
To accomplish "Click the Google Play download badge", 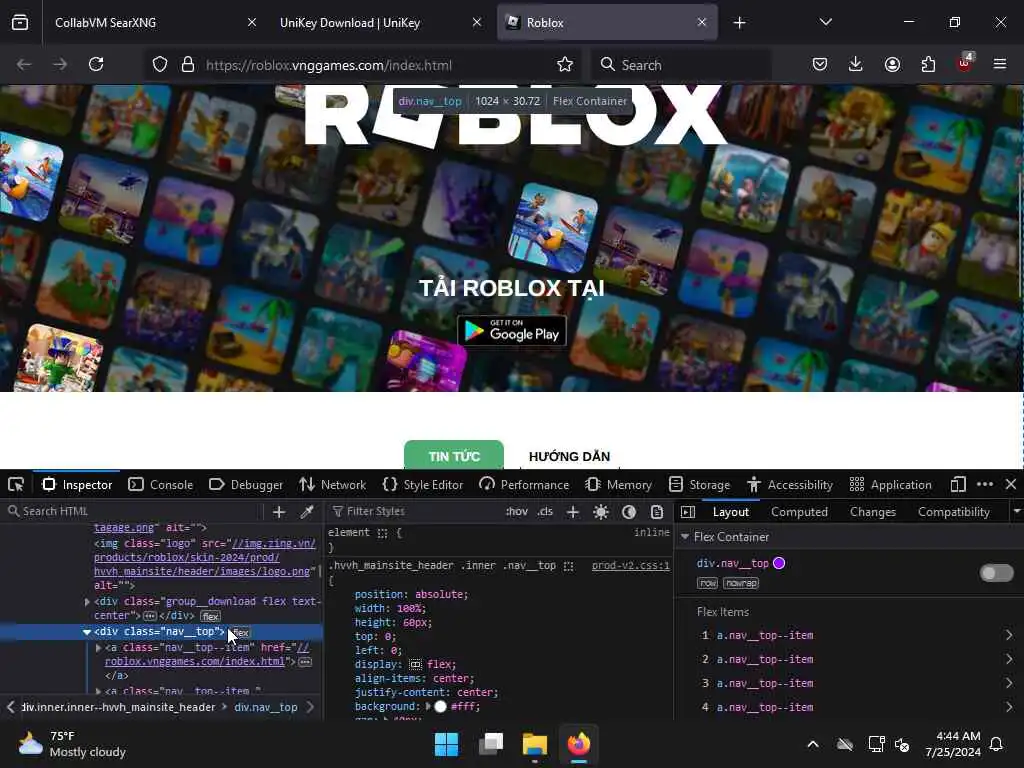I will point(511,331).
